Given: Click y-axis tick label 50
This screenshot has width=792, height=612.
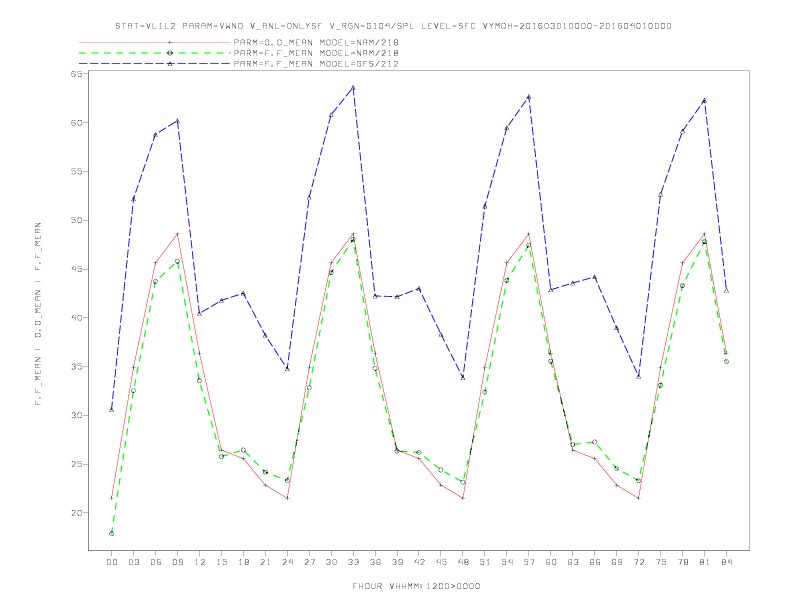Looking at the screenshot, I should (76, 221).
